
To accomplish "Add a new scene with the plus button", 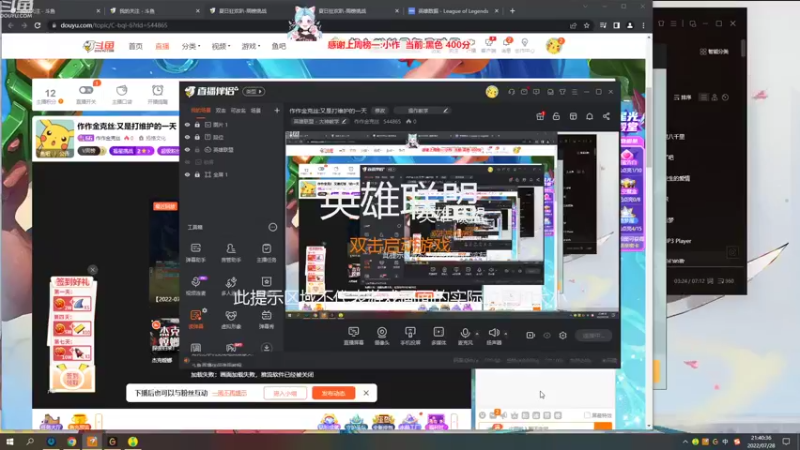I will [x=277, y=110].
